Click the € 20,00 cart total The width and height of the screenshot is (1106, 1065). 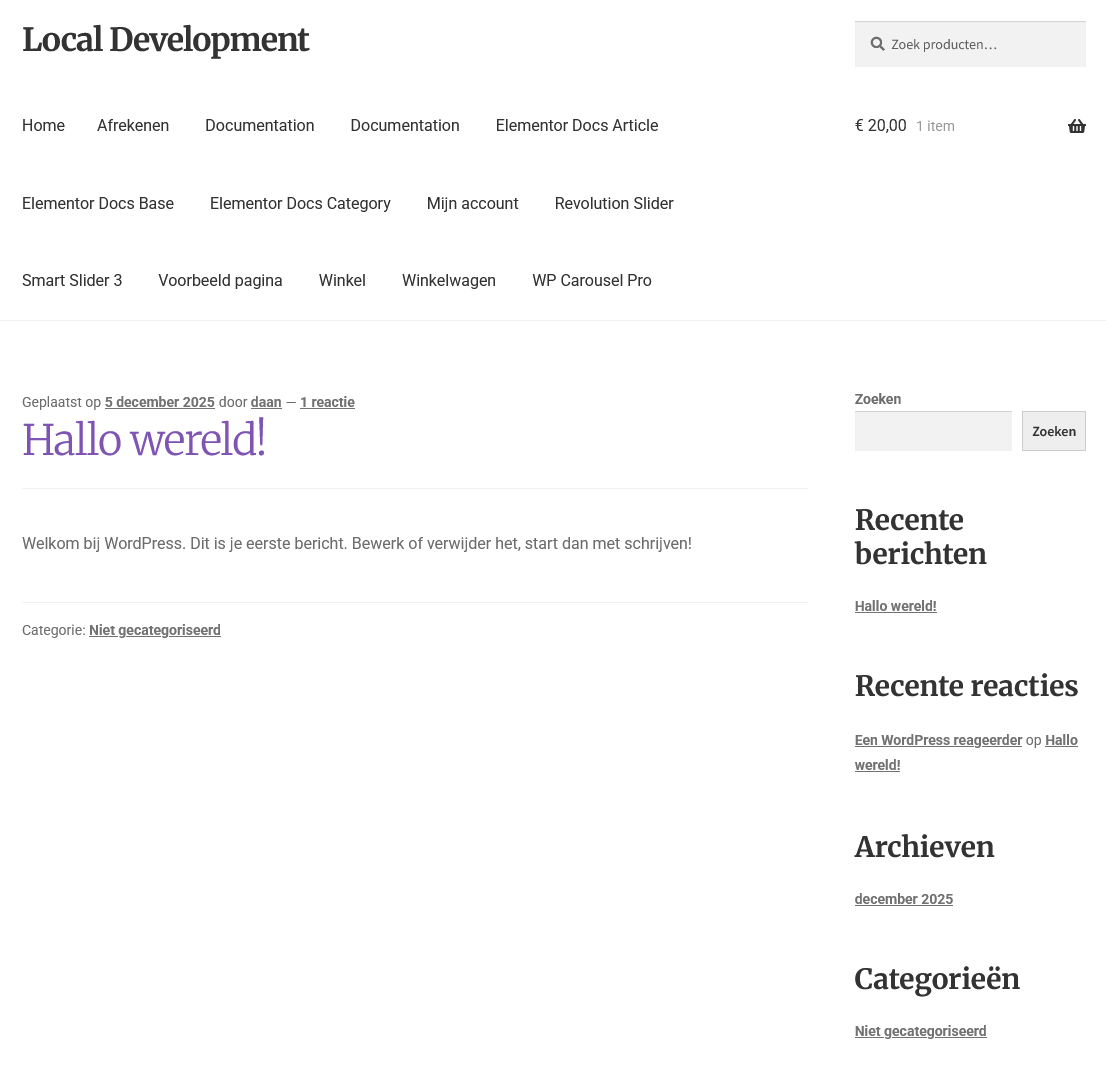point(880,126)
